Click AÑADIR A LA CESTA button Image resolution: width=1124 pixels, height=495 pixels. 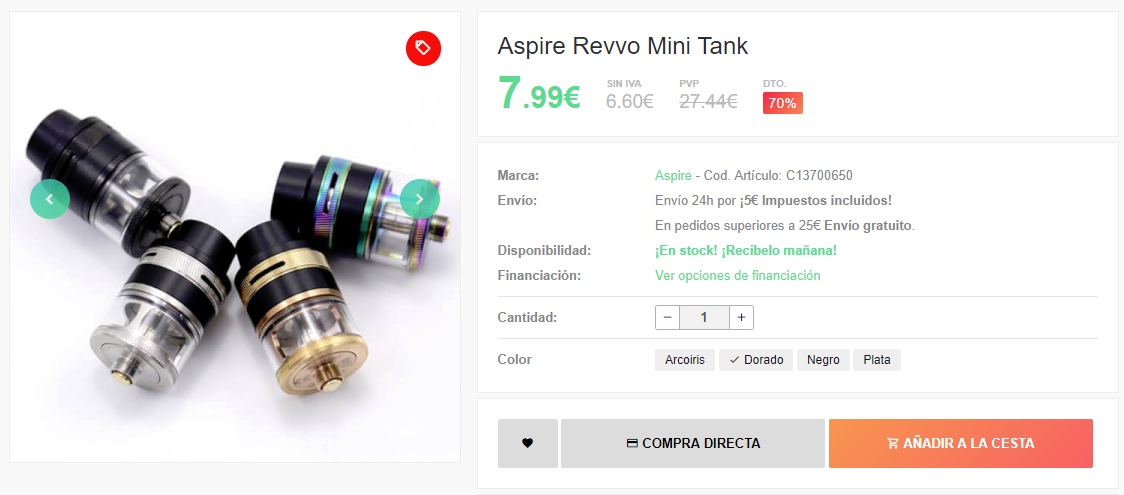(x=961, y=443)
